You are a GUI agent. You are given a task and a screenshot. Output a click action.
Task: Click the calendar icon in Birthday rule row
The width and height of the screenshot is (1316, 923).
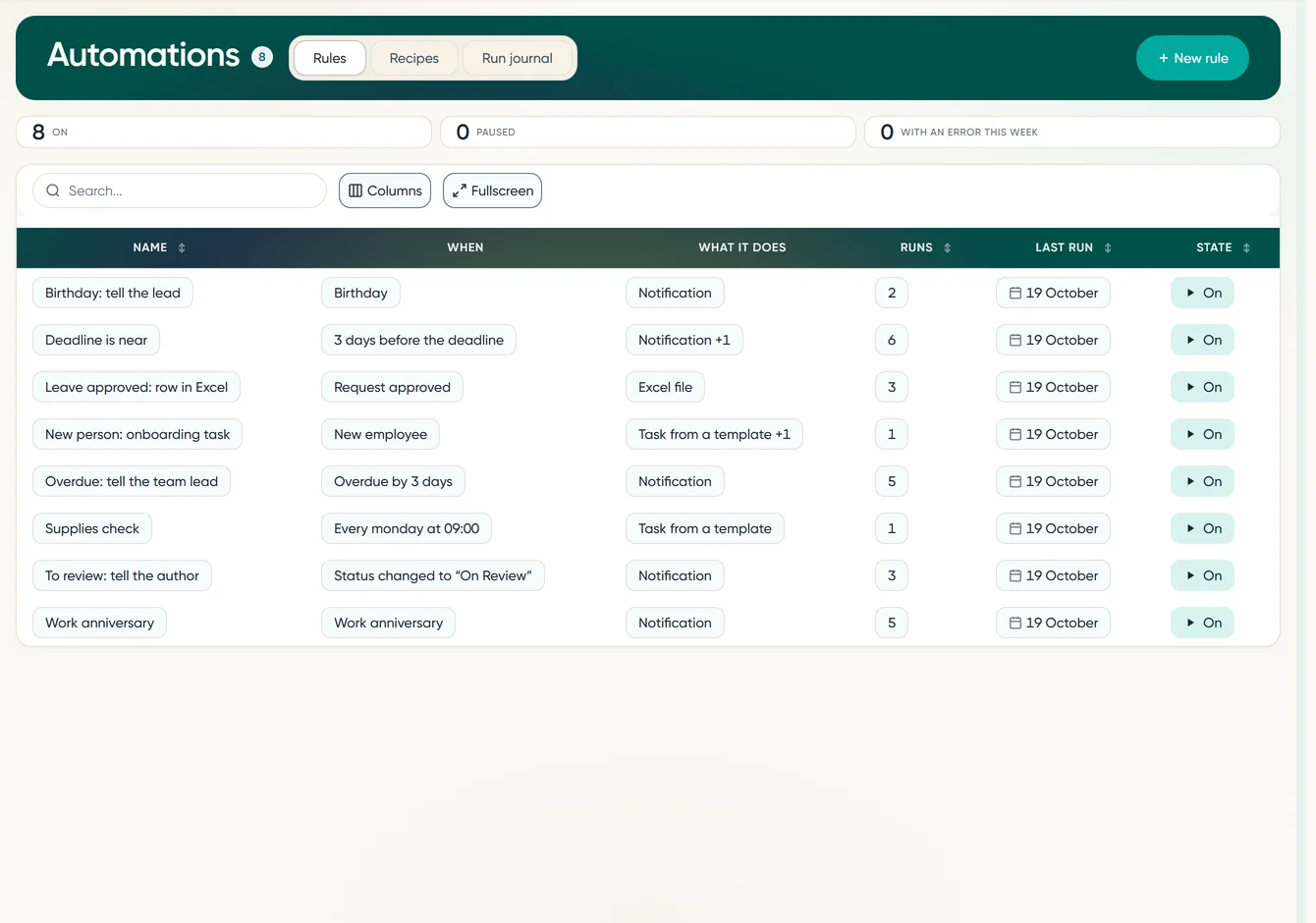tap(1015, 293)
